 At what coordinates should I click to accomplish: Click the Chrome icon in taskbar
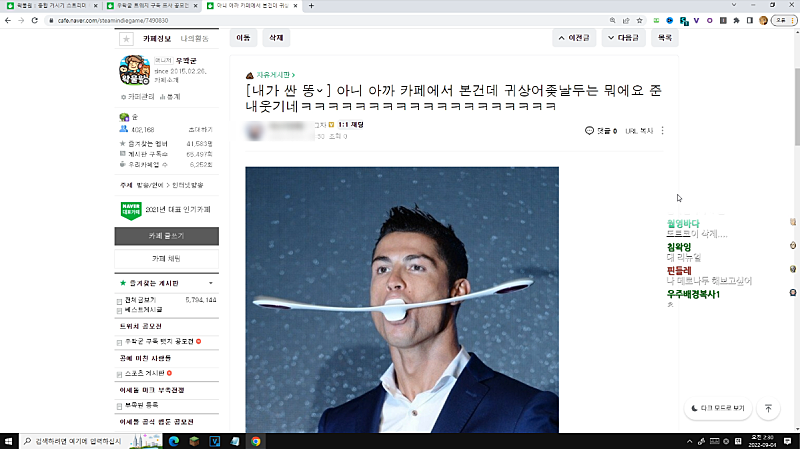click(256, 441)
